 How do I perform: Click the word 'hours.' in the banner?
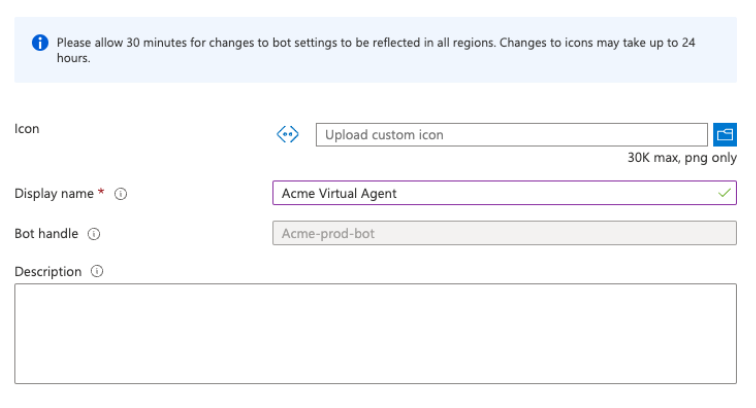coord(73,58)
